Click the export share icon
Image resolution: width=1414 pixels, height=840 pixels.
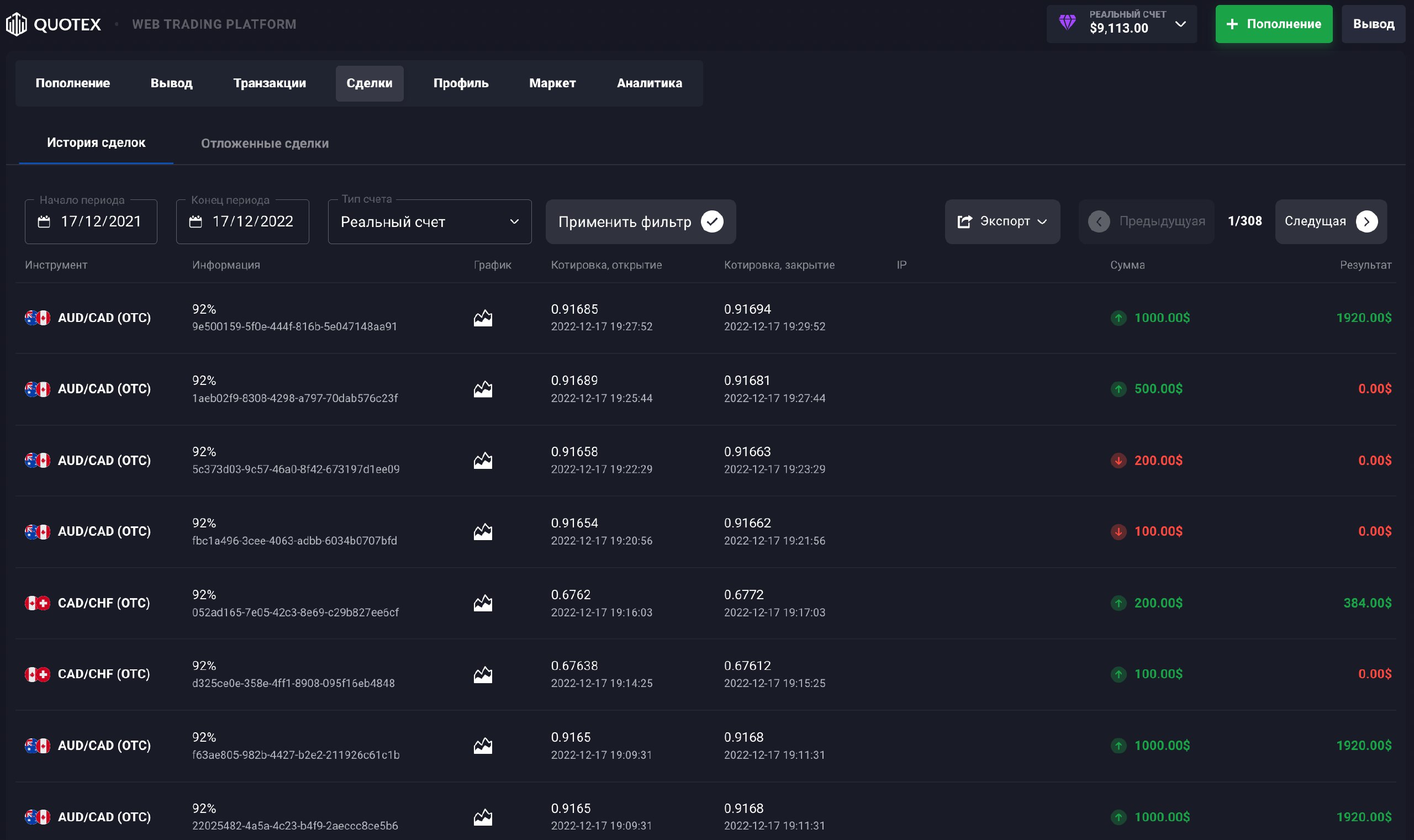(x=964, y=221)
